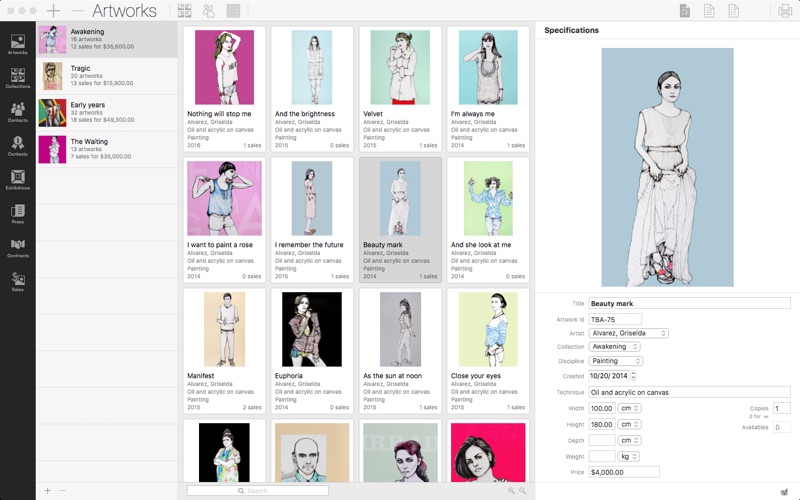
Task: Click the bottom-right corner logo icon
Action: click(x=784, y=492)
